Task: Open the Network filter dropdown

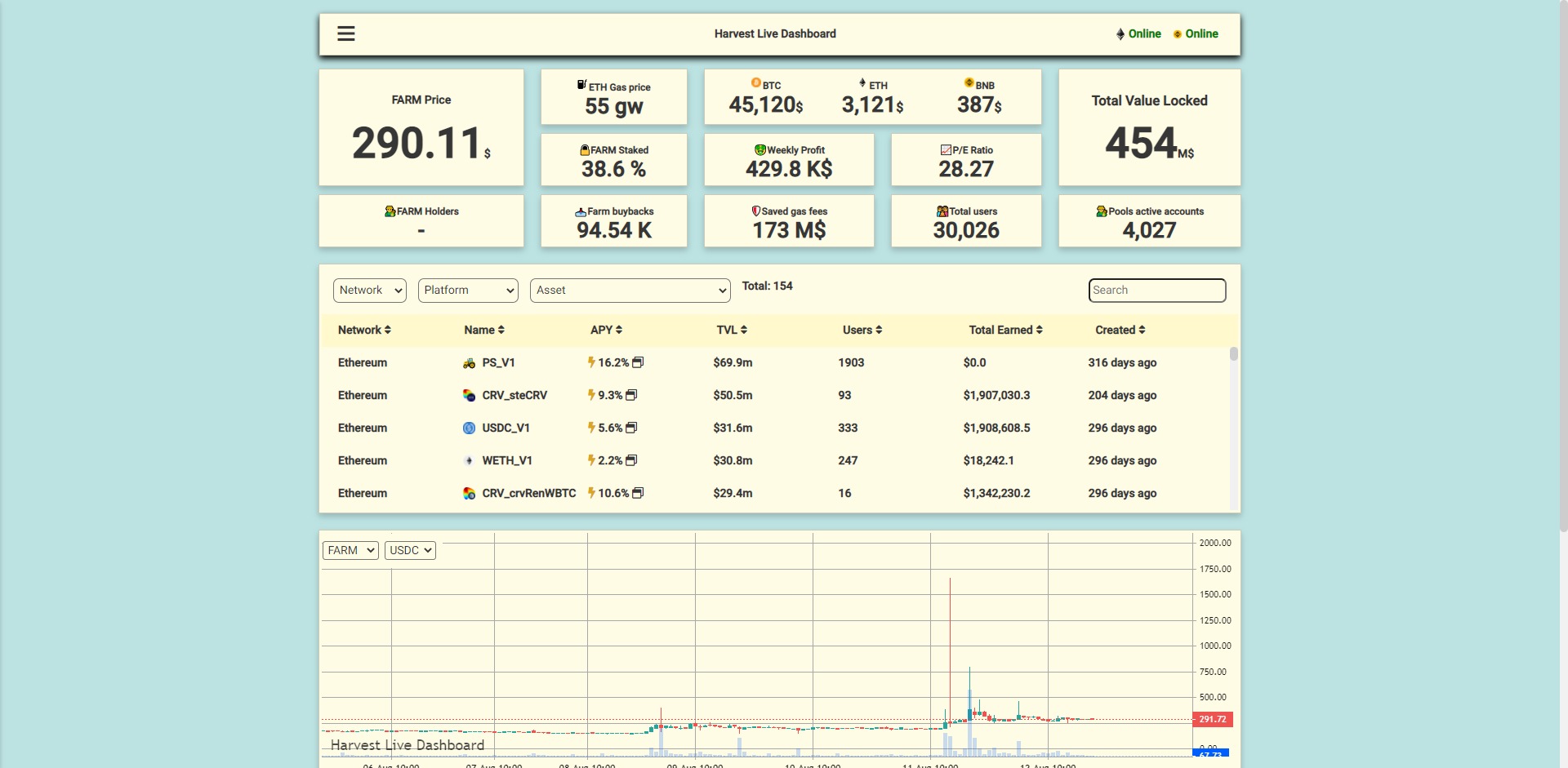Action: click(370, 291)
